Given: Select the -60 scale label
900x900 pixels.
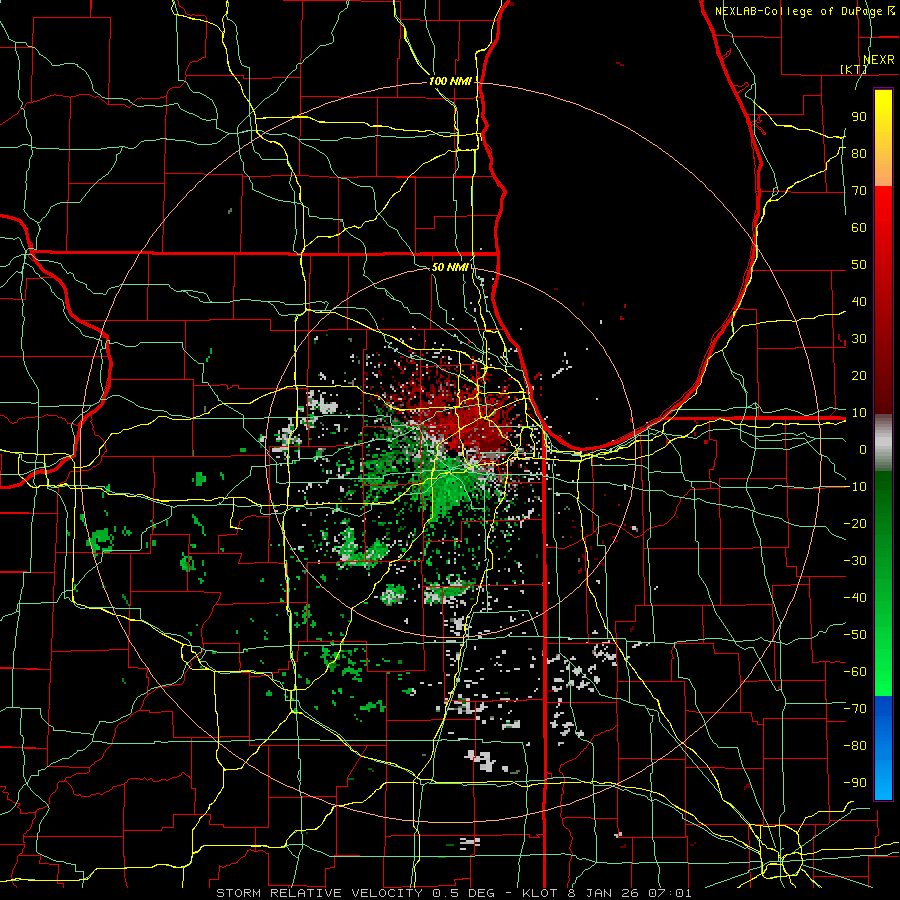Looking at the screenshot, I should (x=855, y=672).
